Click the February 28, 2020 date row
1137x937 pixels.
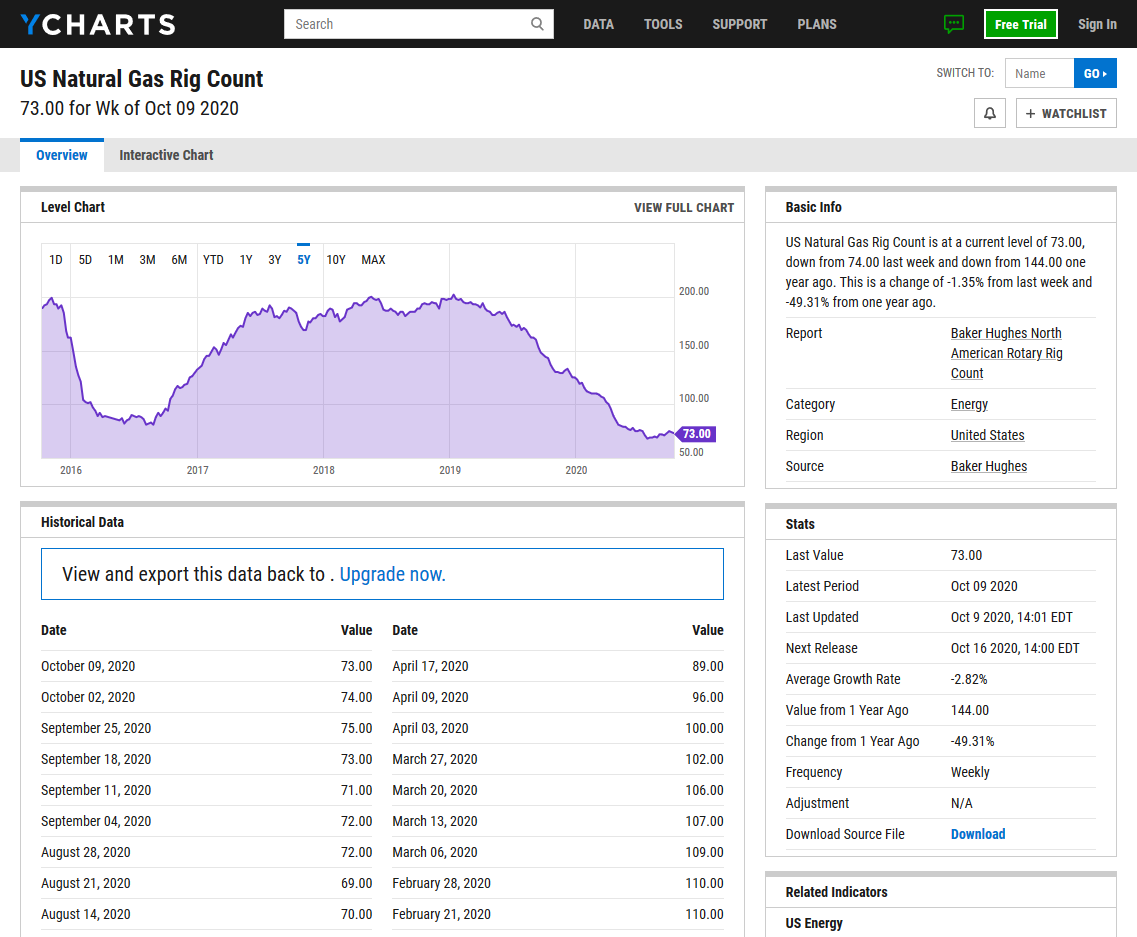[558, 883]
